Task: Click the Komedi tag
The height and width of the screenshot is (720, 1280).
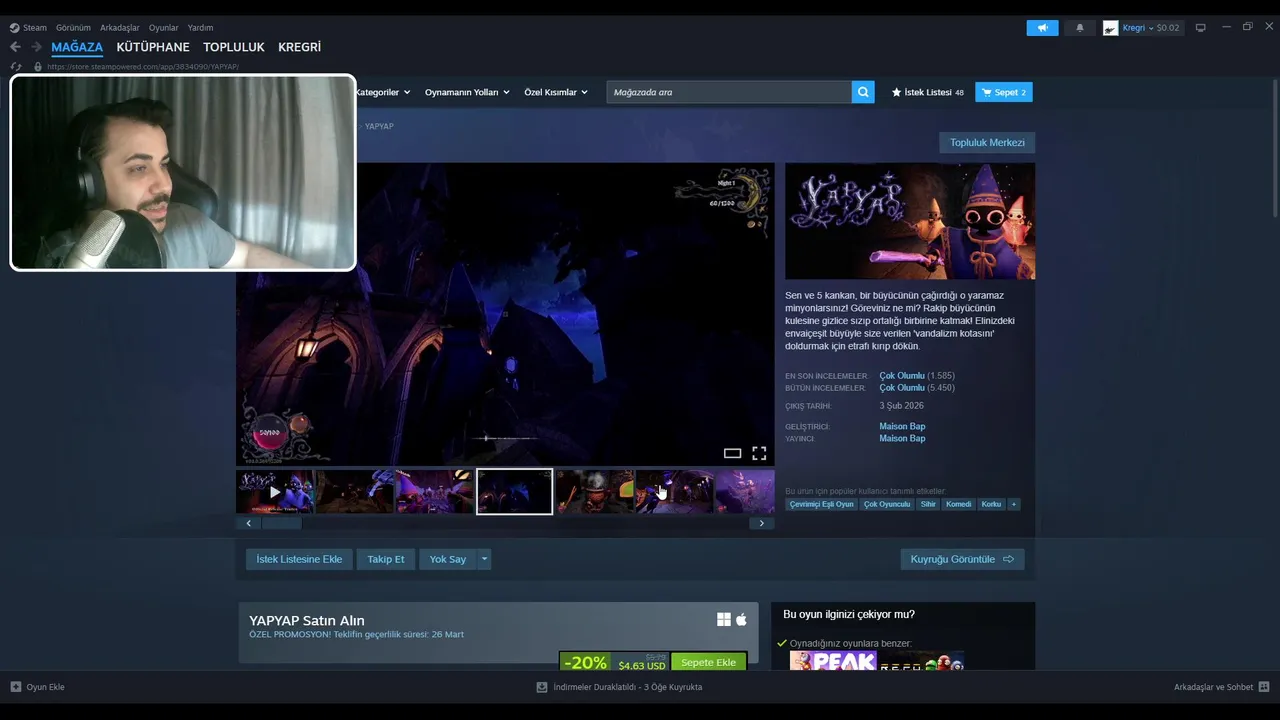Action: click(958, 504)
